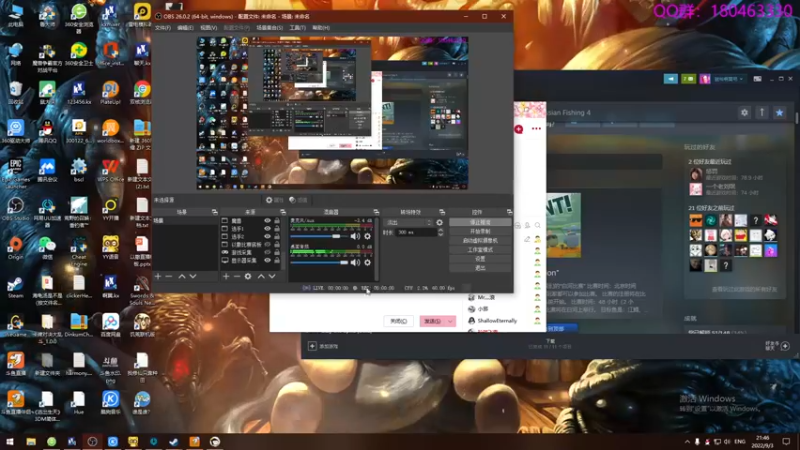800x450 pixels.
Task: Add a new scene with plus icon
Action: tap(158, 277)
